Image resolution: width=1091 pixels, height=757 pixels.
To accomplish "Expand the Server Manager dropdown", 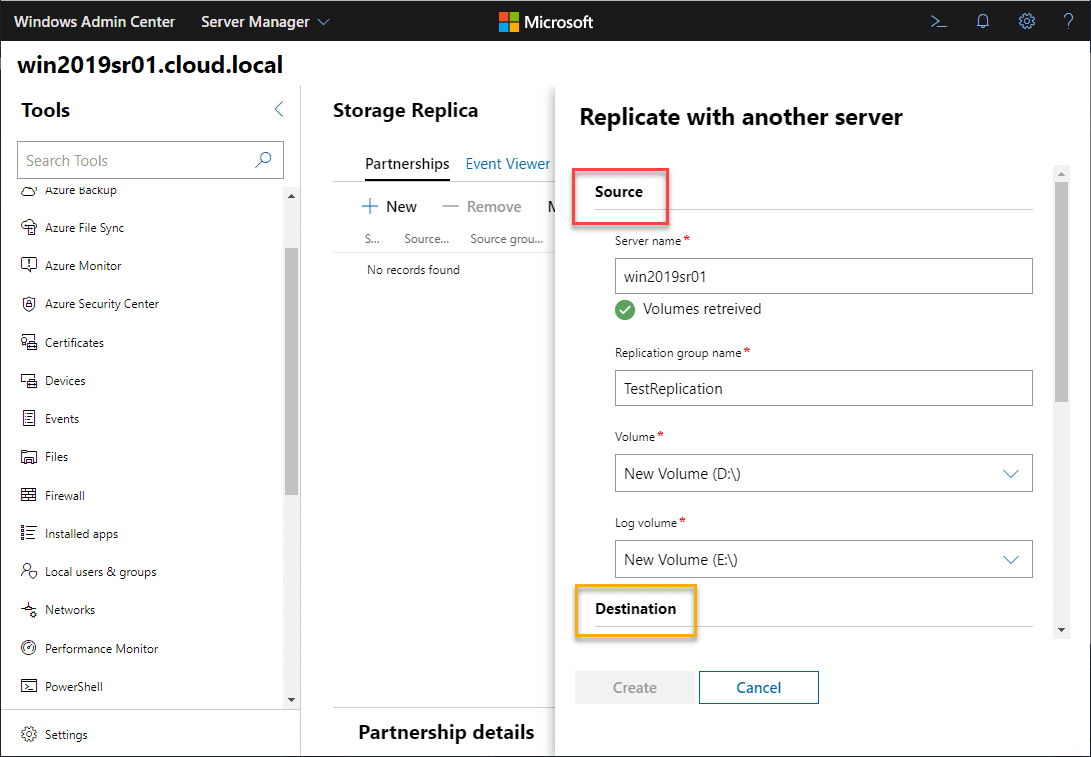I will click(265, 21).
